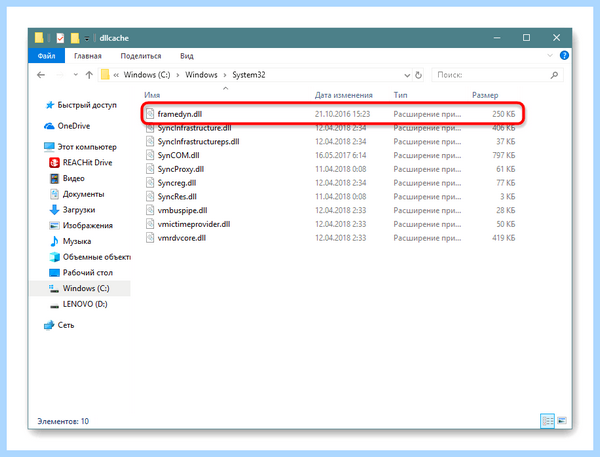This screenshot has width=600, height=457.
Task: Click into the Поиск search field
Action: pos(497,75)
